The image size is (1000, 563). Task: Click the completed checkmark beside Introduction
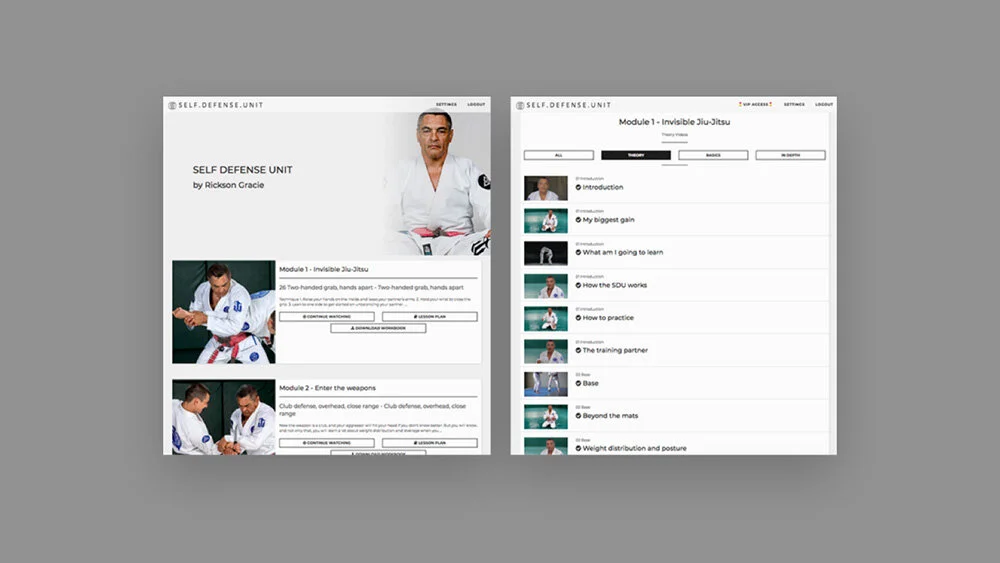pyautogui.click(x=578, y=187)
